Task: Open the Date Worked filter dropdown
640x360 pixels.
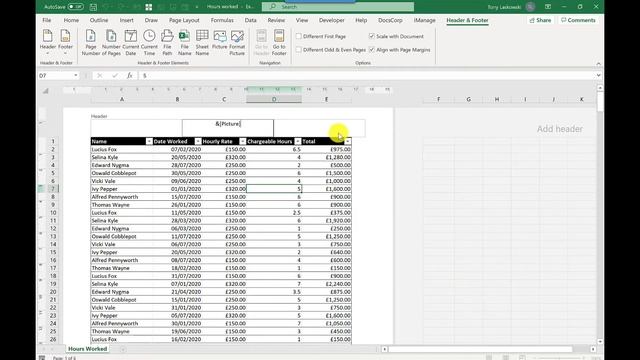Action: click(x=198, y=141)
